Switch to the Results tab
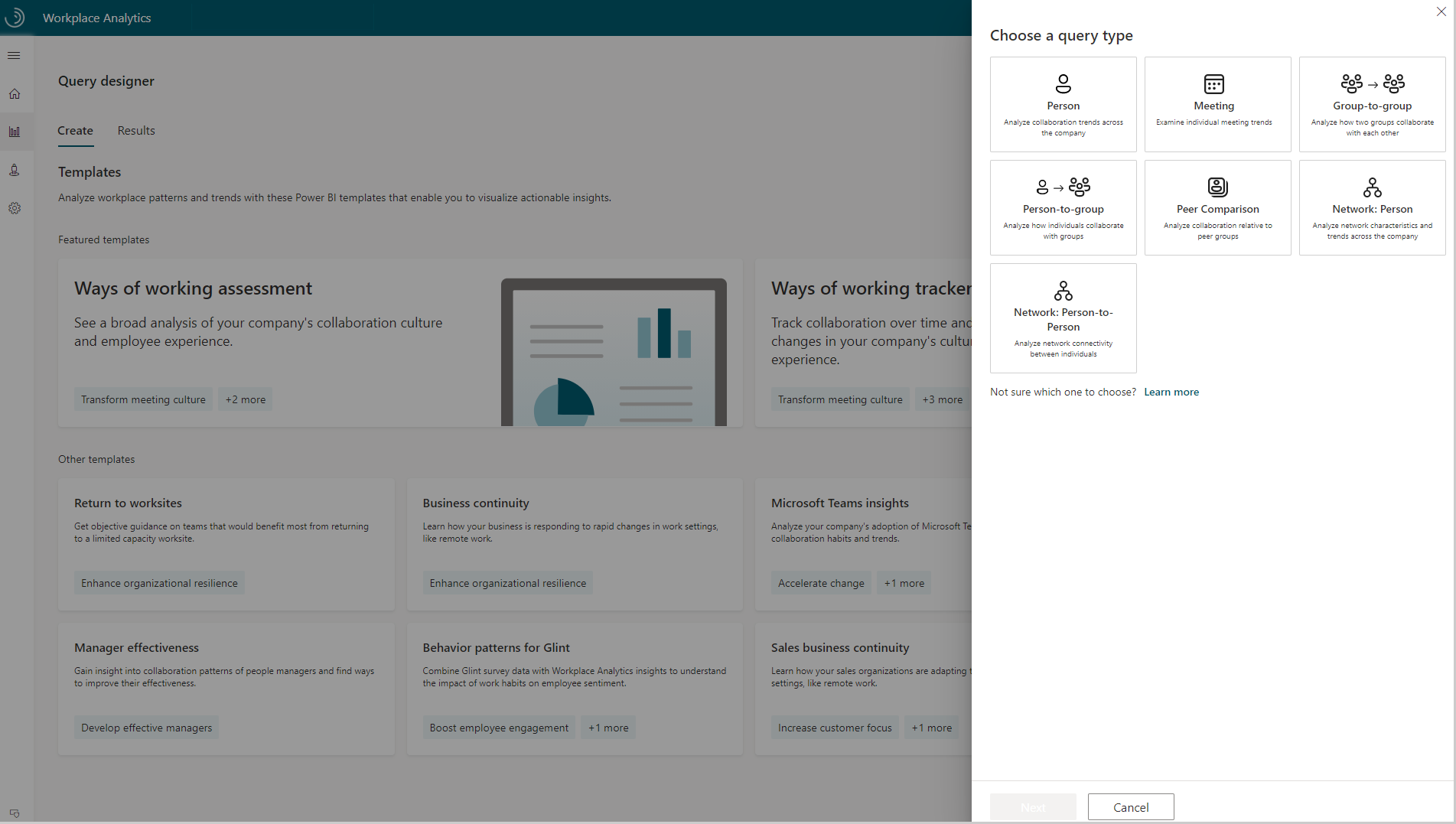This screenshot has height=824, width=1456. (135, 130)
